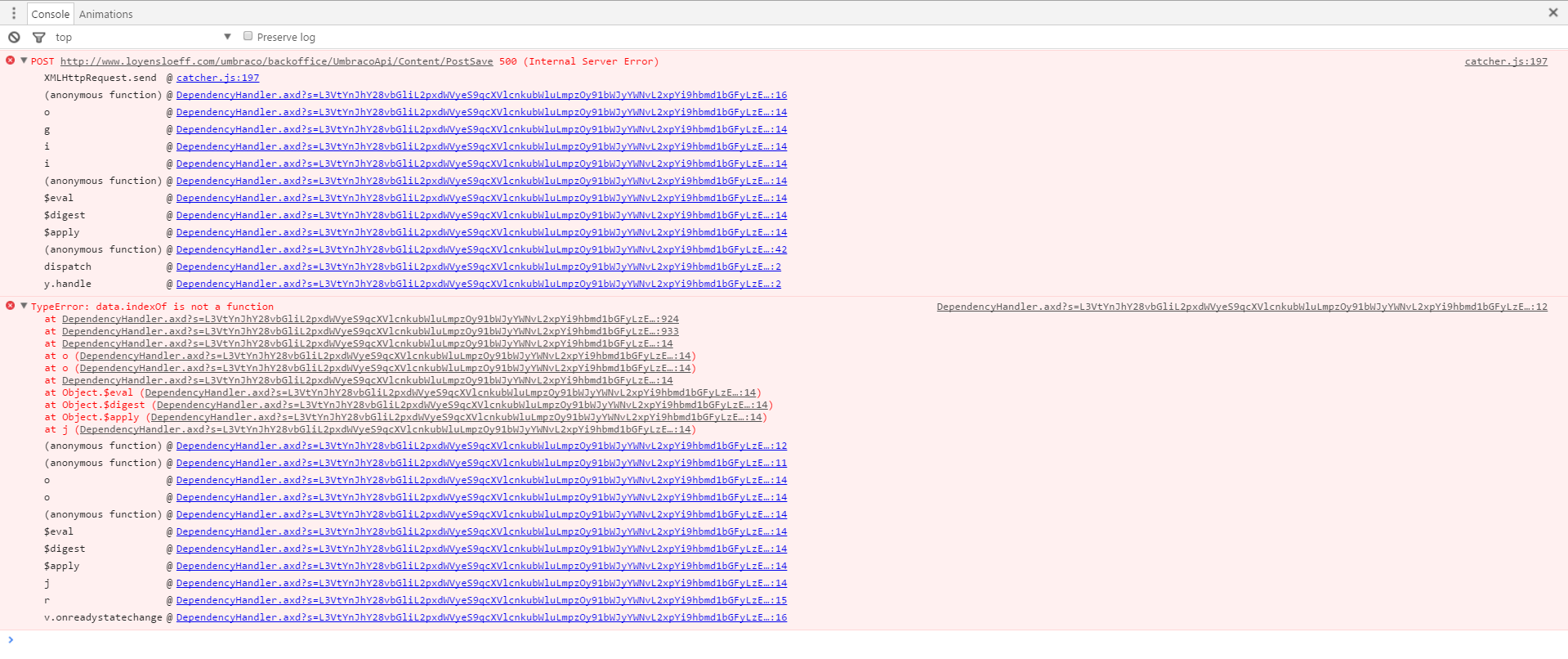Open the DependencyHandler link in dispatch row
The width and height of the screenshot is (1568, 659).
478,267
